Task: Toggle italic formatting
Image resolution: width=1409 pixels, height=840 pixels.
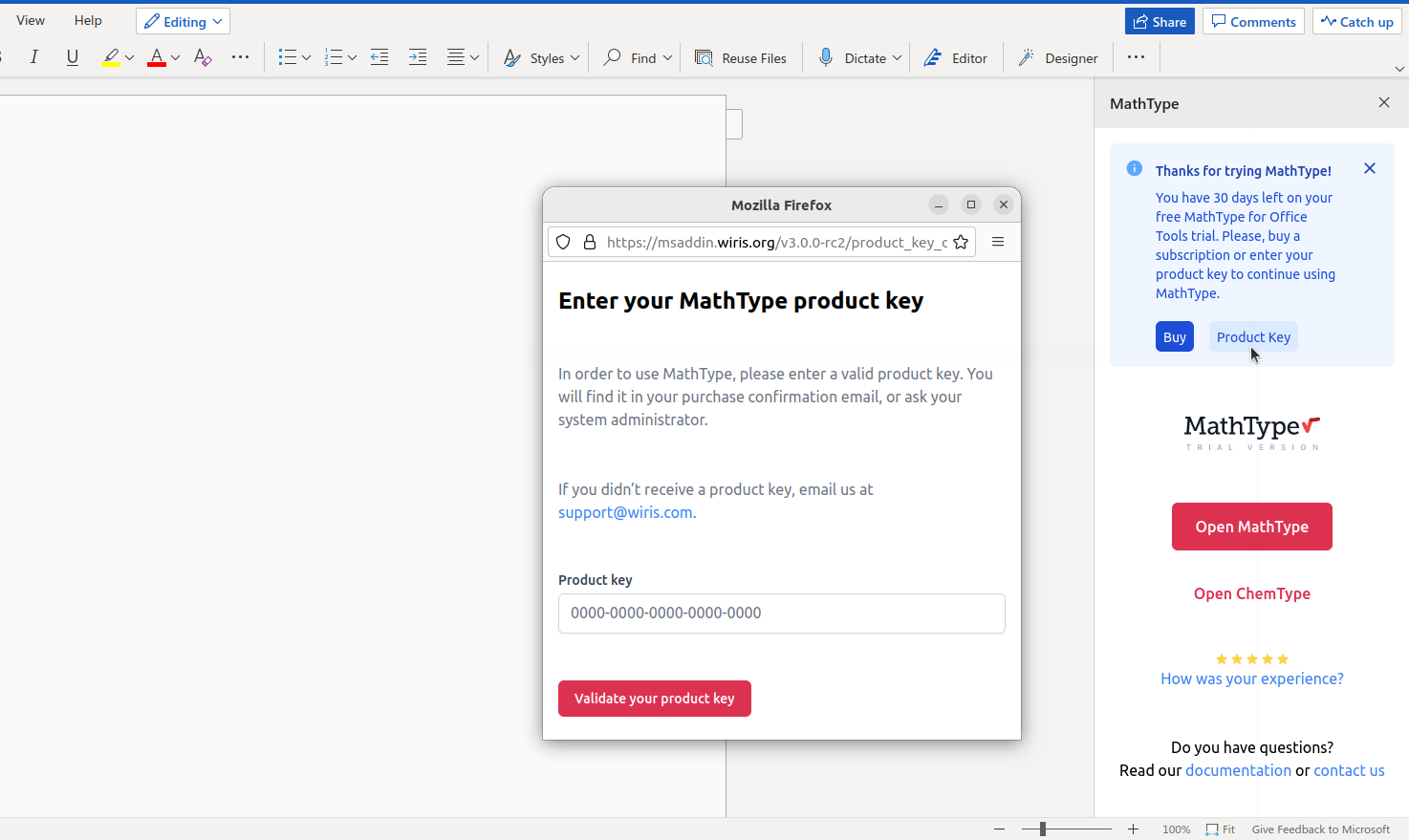Action: 34,57
